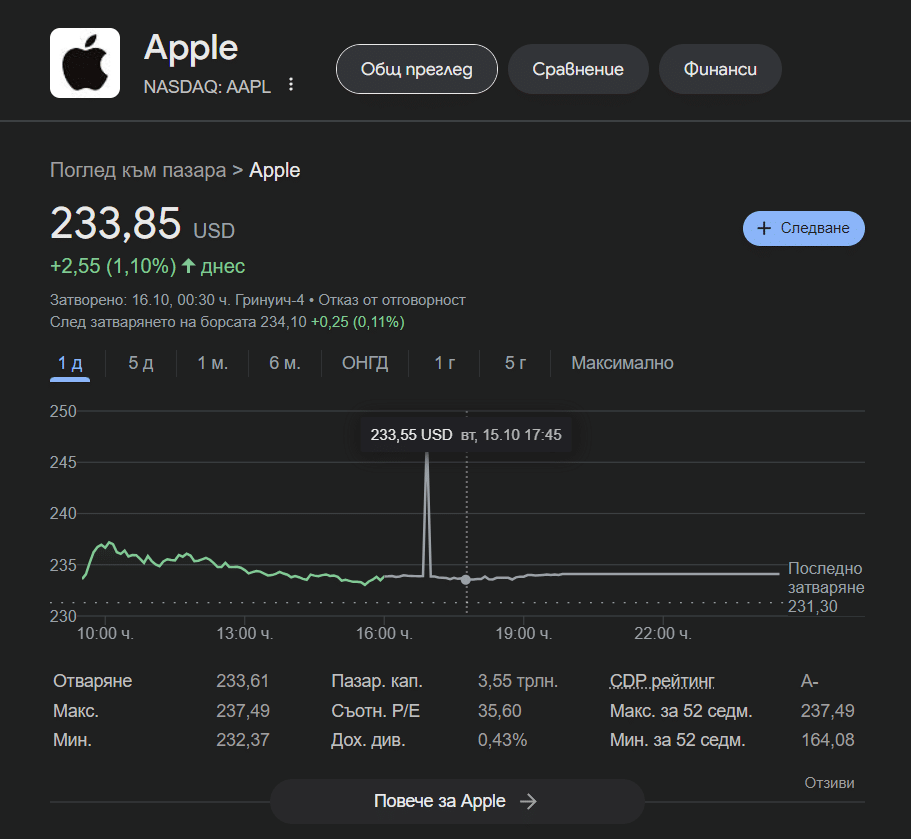911x839 pixels.
Task: Click the Apple logo icon
Action: 85,63
